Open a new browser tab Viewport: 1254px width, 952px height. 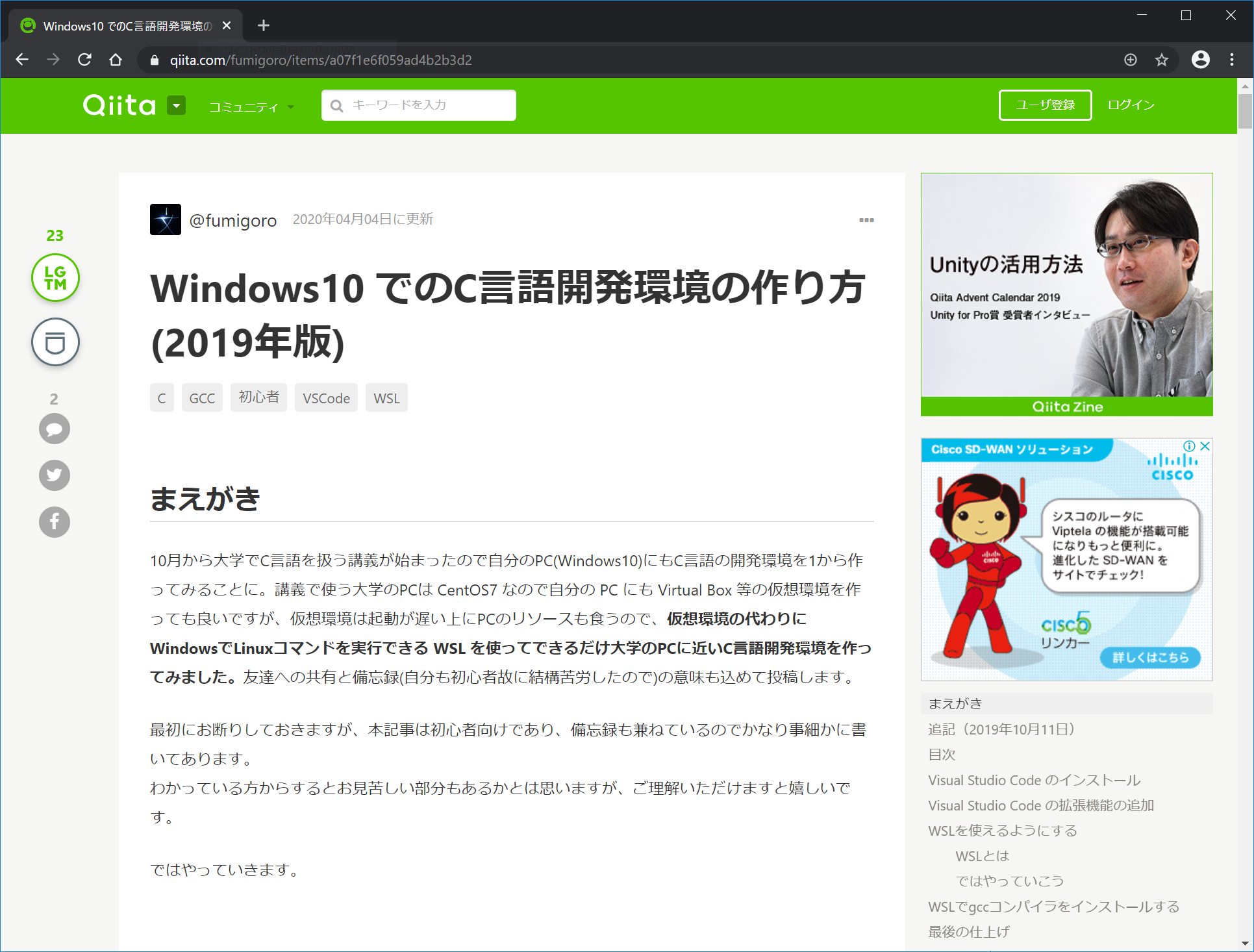pos(263,25)
